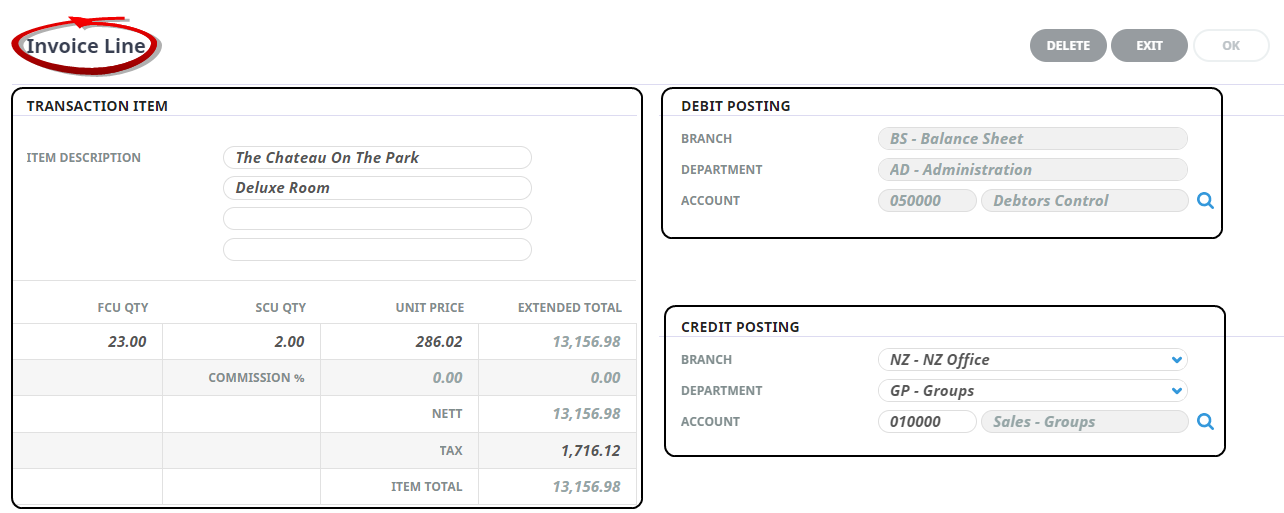Click the SCU QTY value 2.00
The image size is (1284, 513).
click(242, 342)
